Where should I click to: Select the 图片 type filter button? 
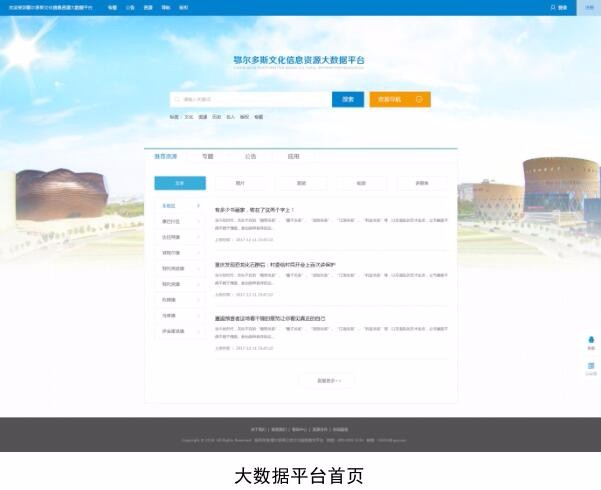tap(240, 183)
